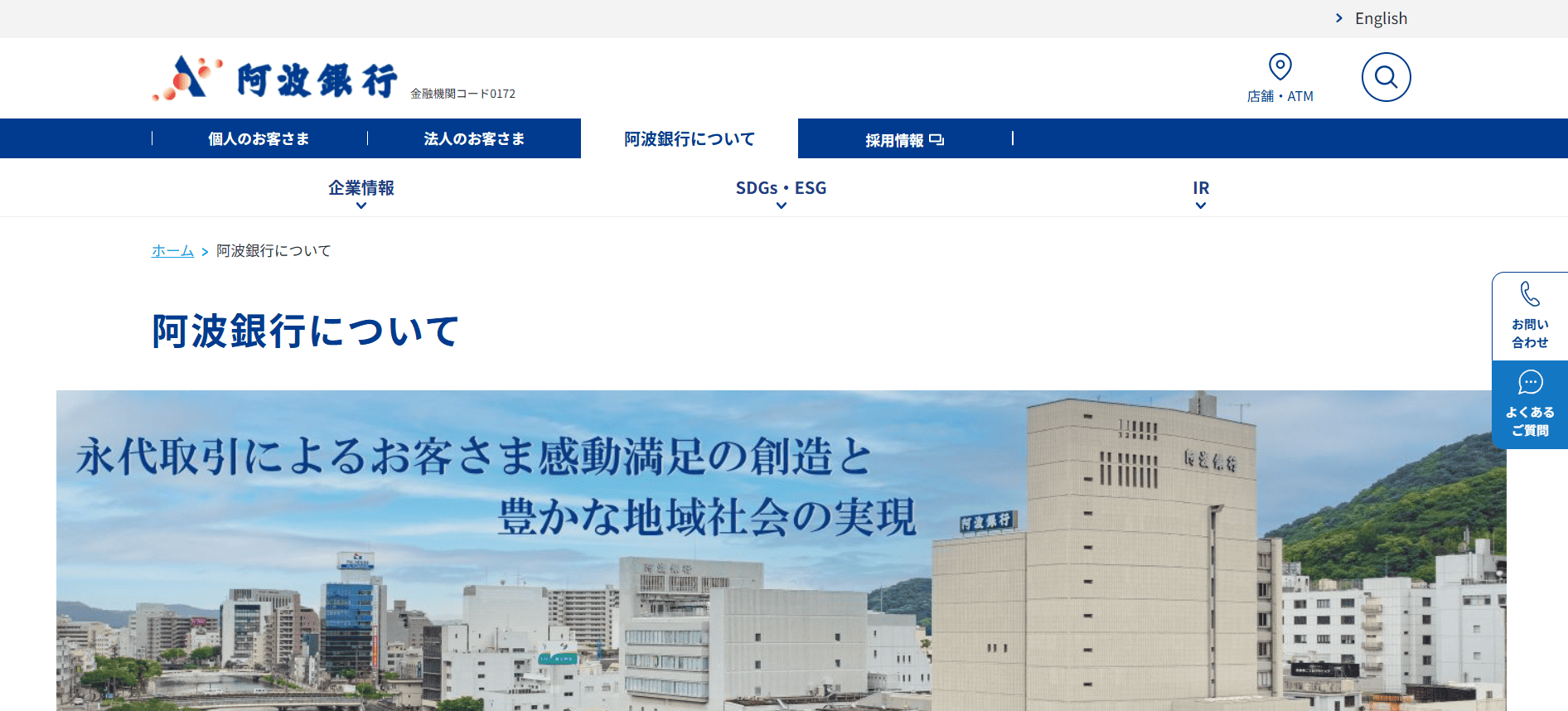The image size is (1568, 711).
Task: Click the 店舗・ATM label
Action: click(1280, 96)
